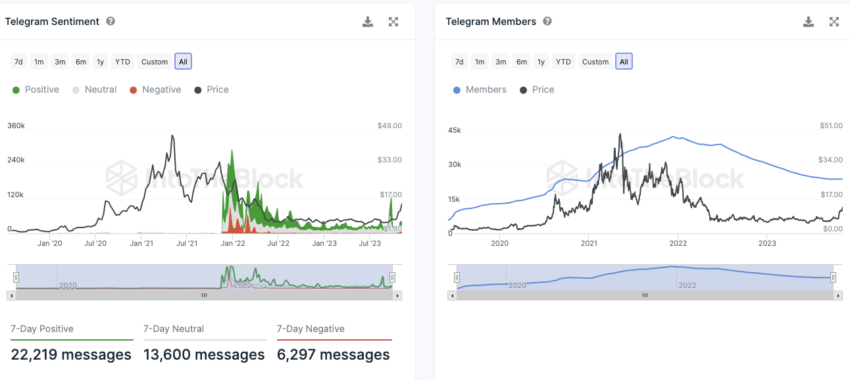This screenshot has width=850, height=380.
Task: Select YTD range on Telegram Members chart
Action: pos(563,62)
